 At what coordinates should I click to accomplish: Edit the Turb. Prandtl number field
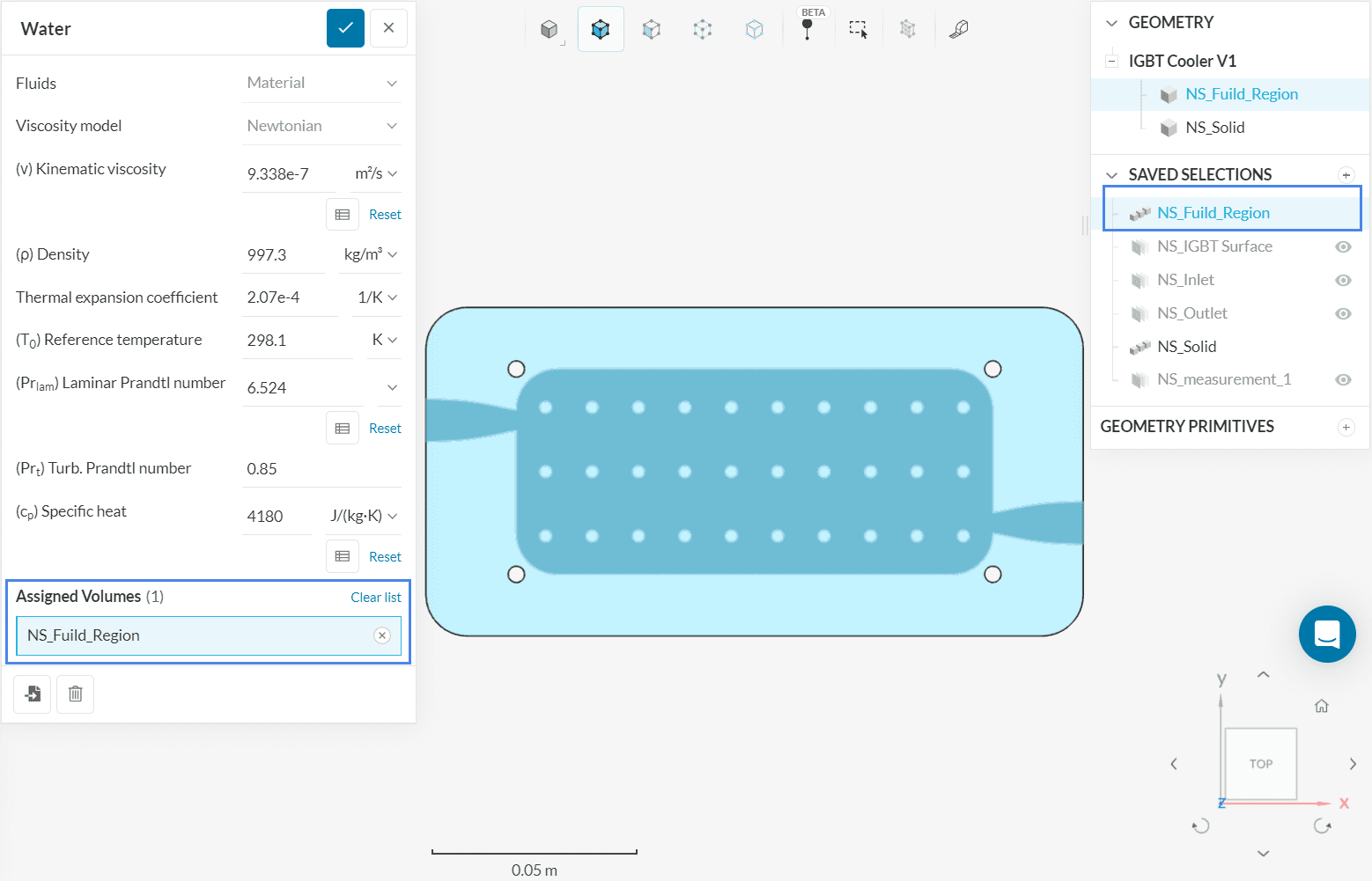point(321,469)
